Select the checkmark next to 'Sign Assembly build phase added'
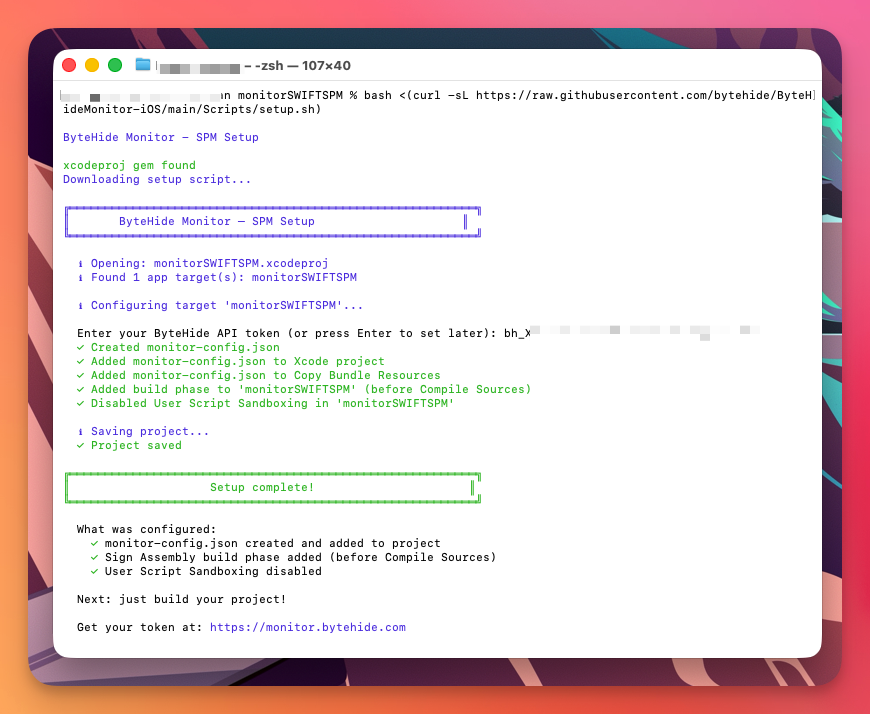 click(x=92, y=557)
